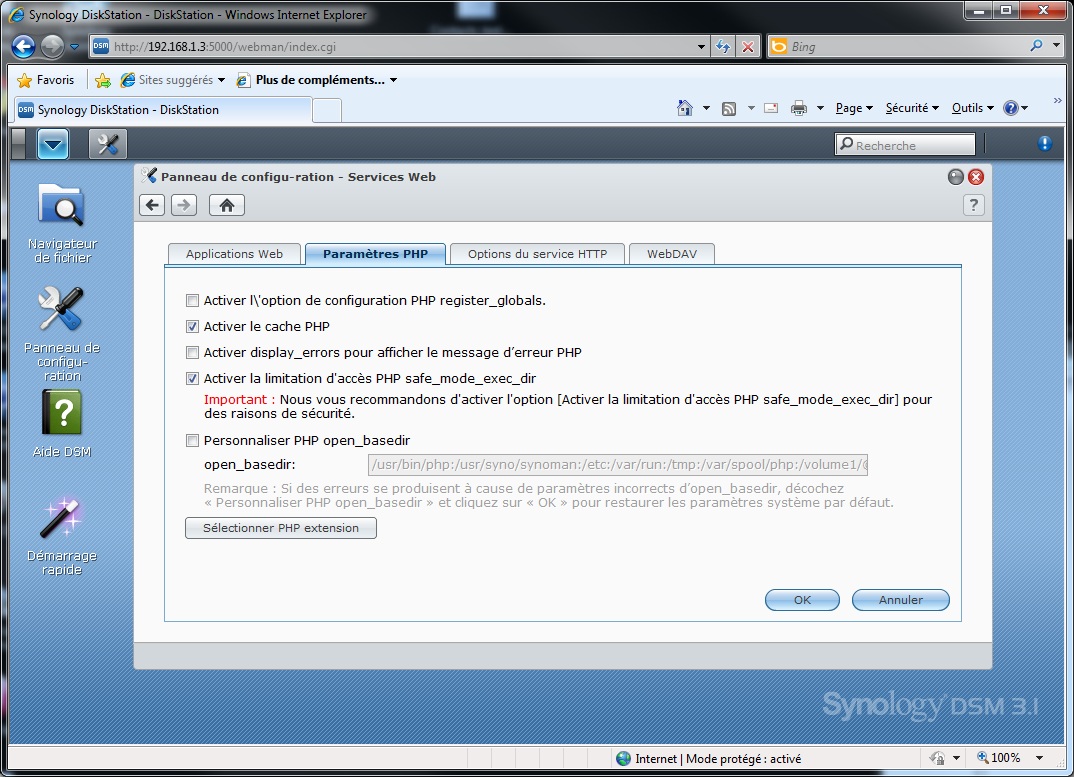Click the RSS feeds icon
Screen dimensions: 1074x777
coord(729,108)
